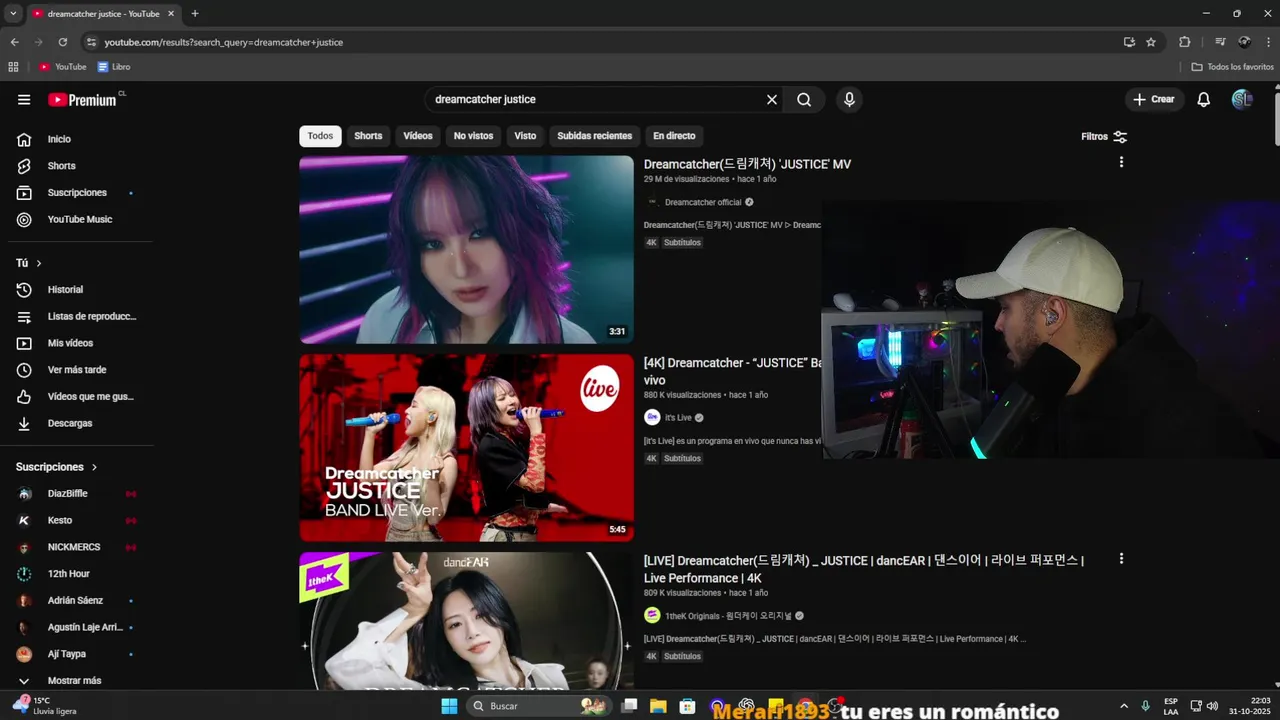The height and width of the screenshot is (720, 1280).
Task: Open Historial in sidebar
Action: 78,289
